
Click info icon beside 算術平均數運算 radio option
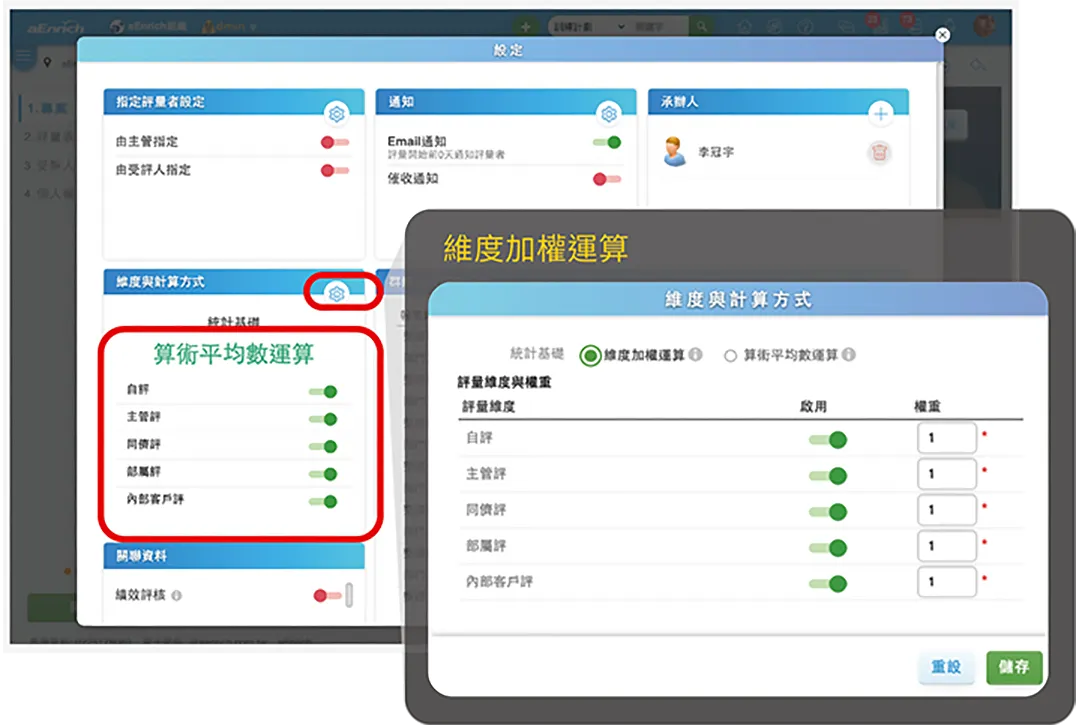[x=849, y=355]
